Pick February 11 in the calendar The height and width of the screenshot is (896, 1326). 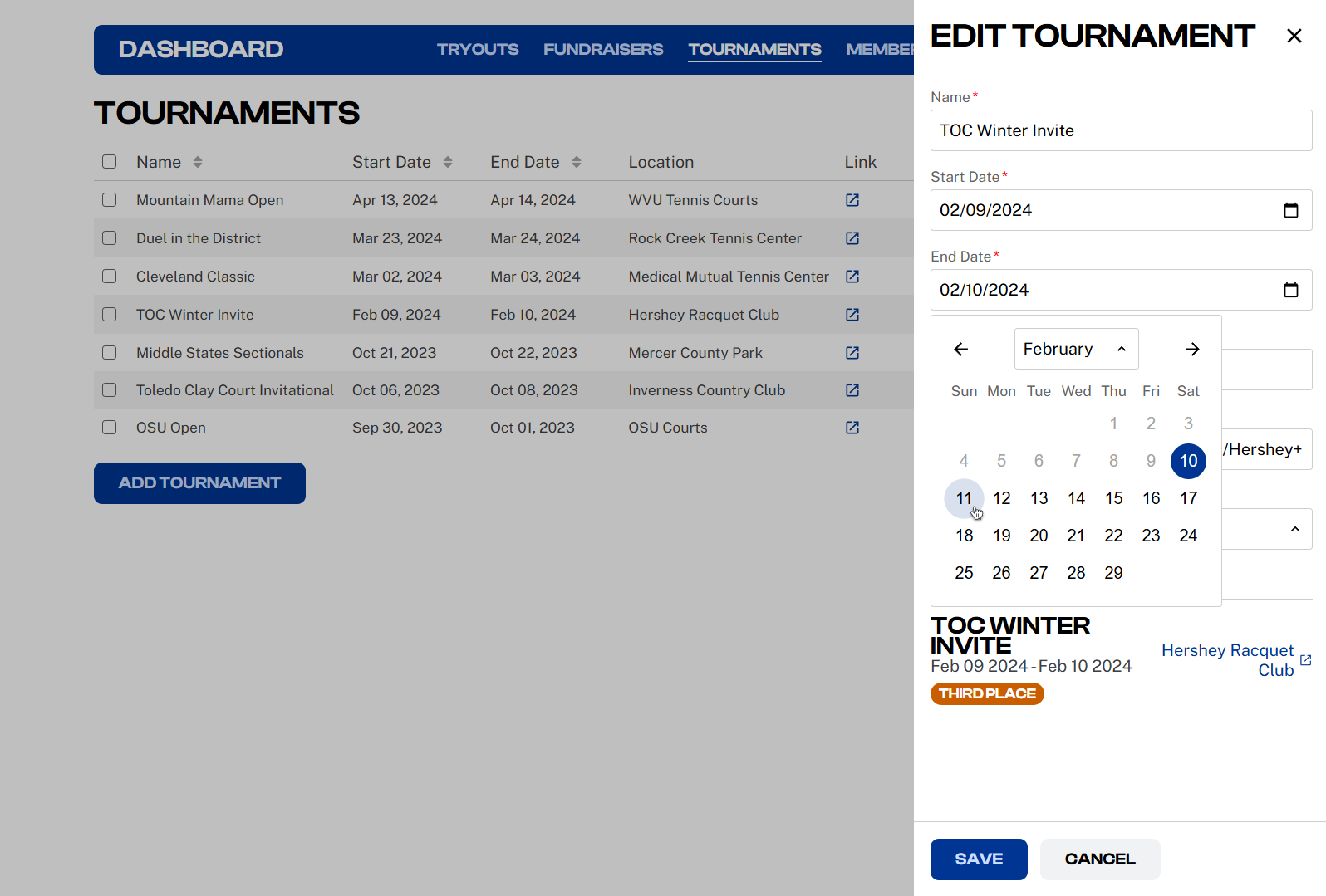click(x=964, y=498)
